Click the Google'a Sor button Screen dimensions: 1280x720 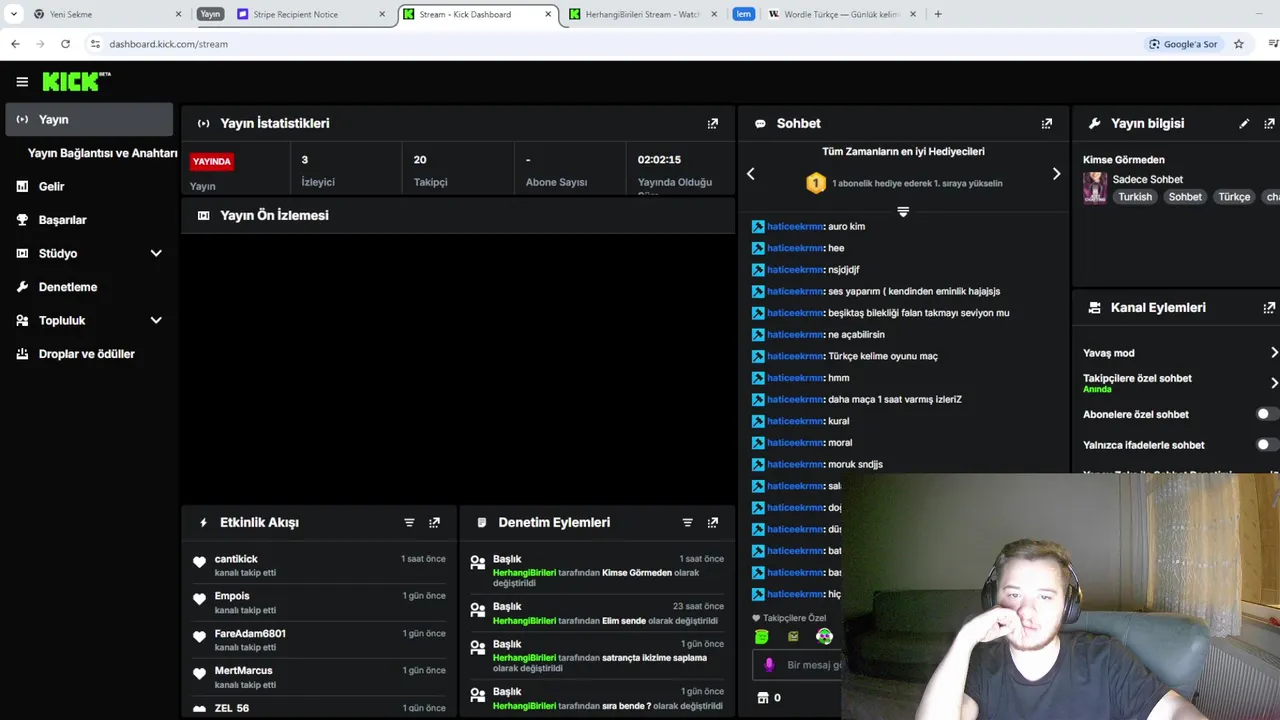(x=1184, y=44)
